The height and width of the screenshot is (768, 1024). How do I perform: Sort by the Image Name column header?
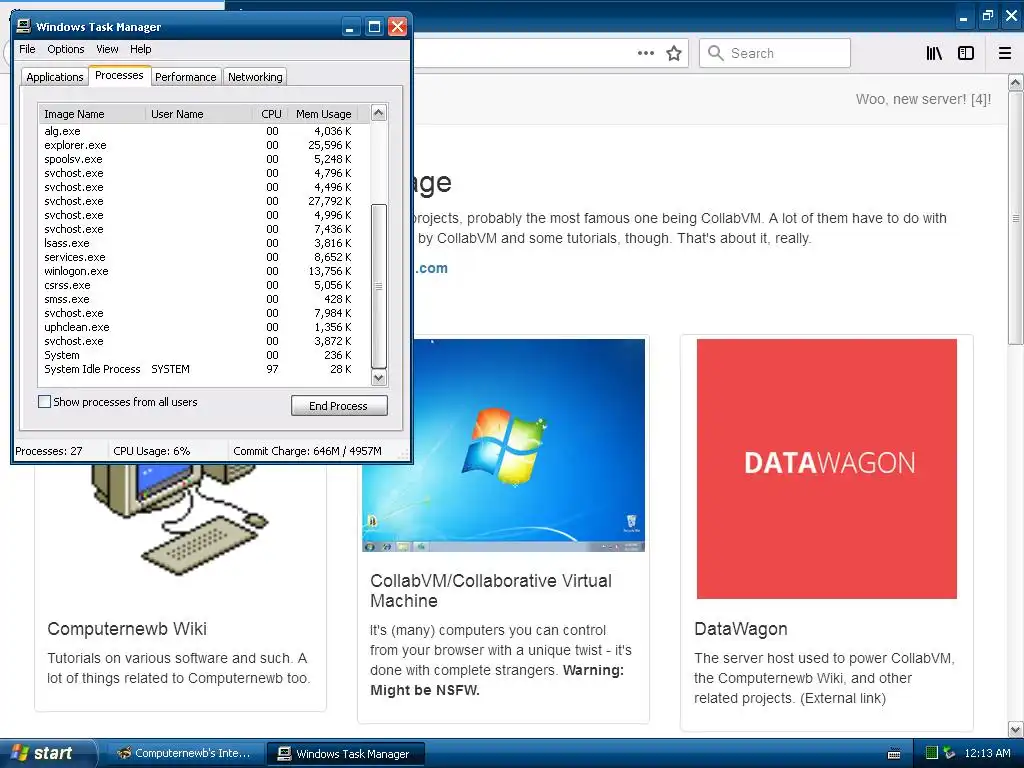tap(91, 114)
